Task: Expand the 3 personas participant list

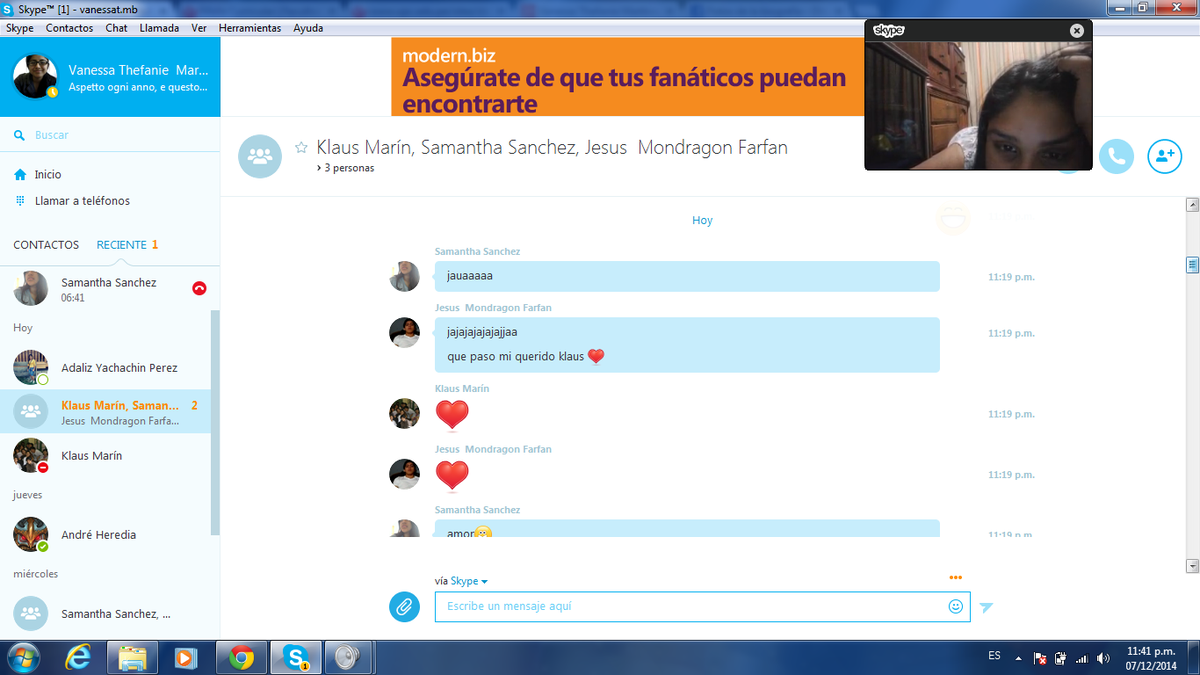Action: click(344, 168)
